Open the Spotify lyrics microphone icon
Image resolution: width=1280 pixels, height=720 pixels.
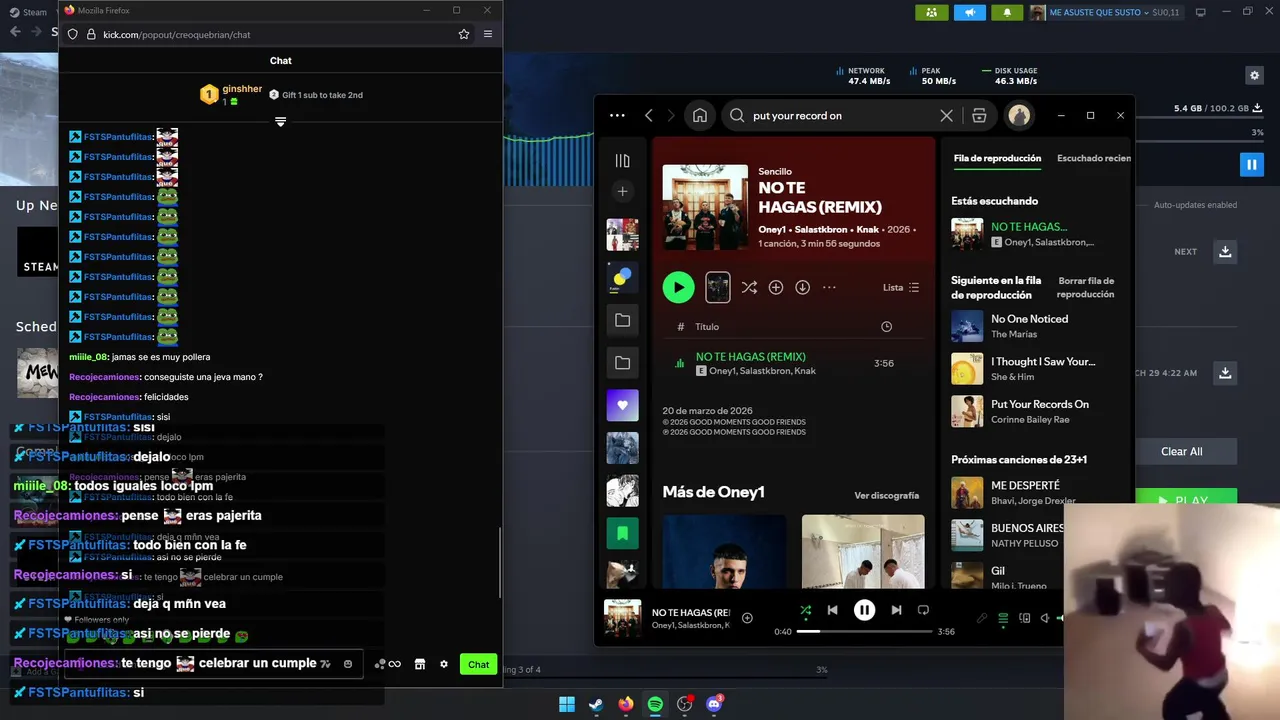click(982, 618)
